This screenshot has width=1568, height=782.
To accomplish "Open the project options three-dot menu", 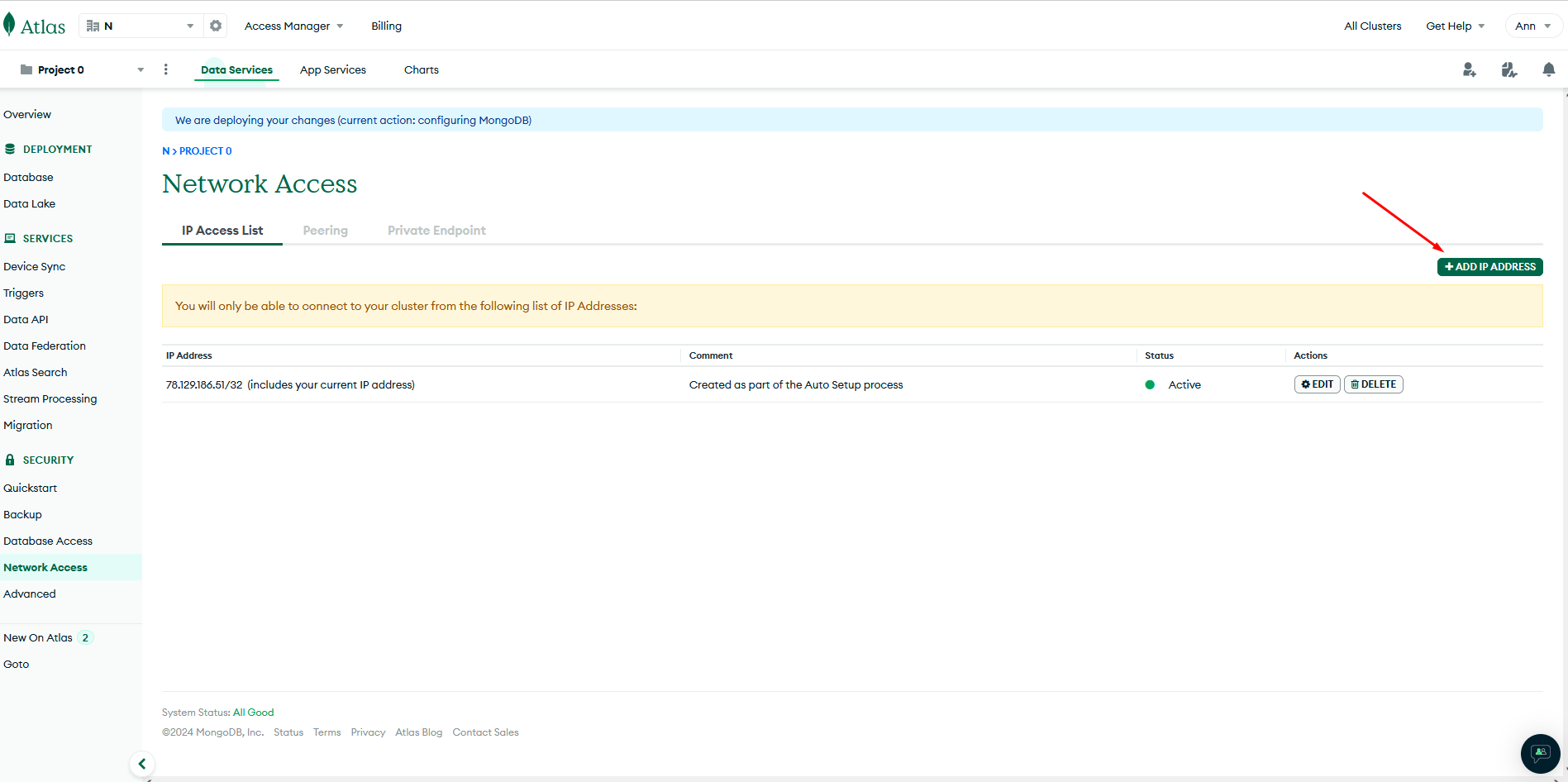I will (166, 69).
